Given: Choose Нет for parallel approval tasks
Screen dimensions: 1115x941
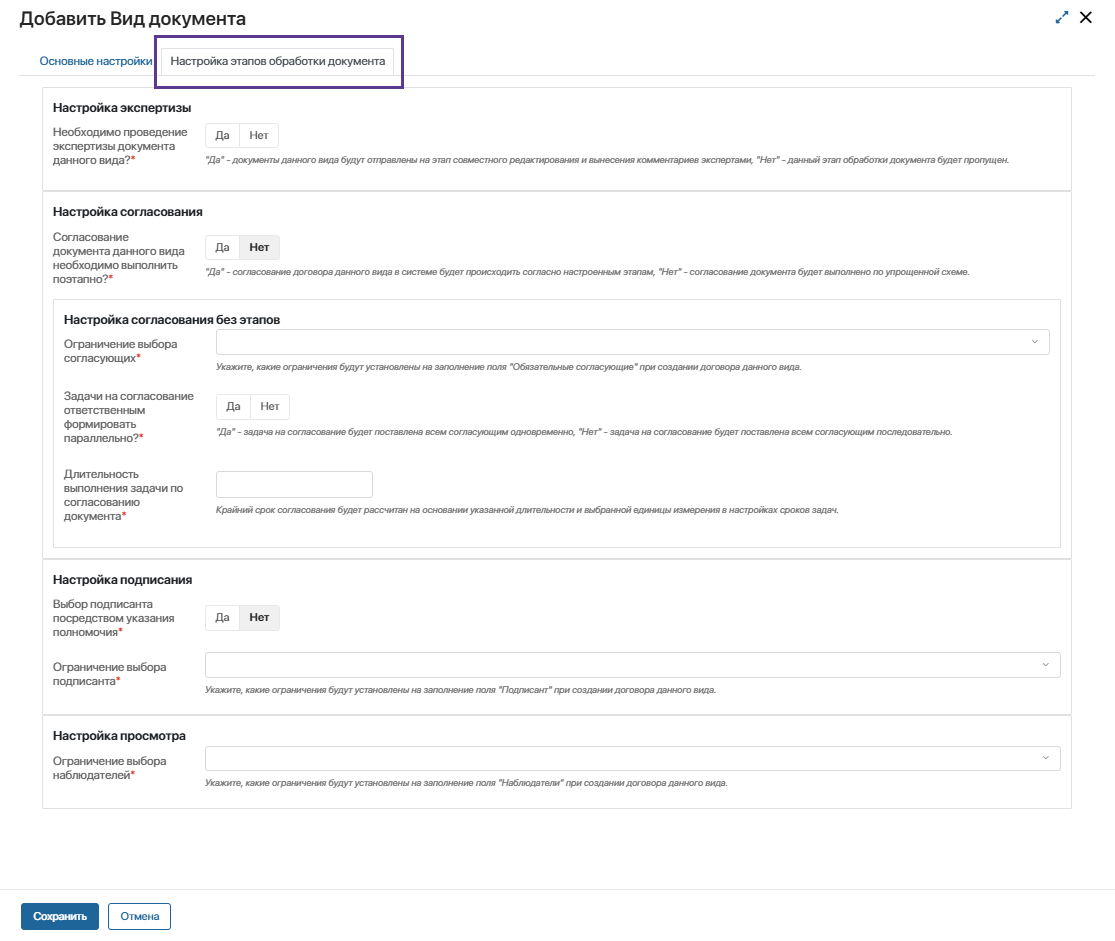Looking at the screenshot, I should point(270,407).
